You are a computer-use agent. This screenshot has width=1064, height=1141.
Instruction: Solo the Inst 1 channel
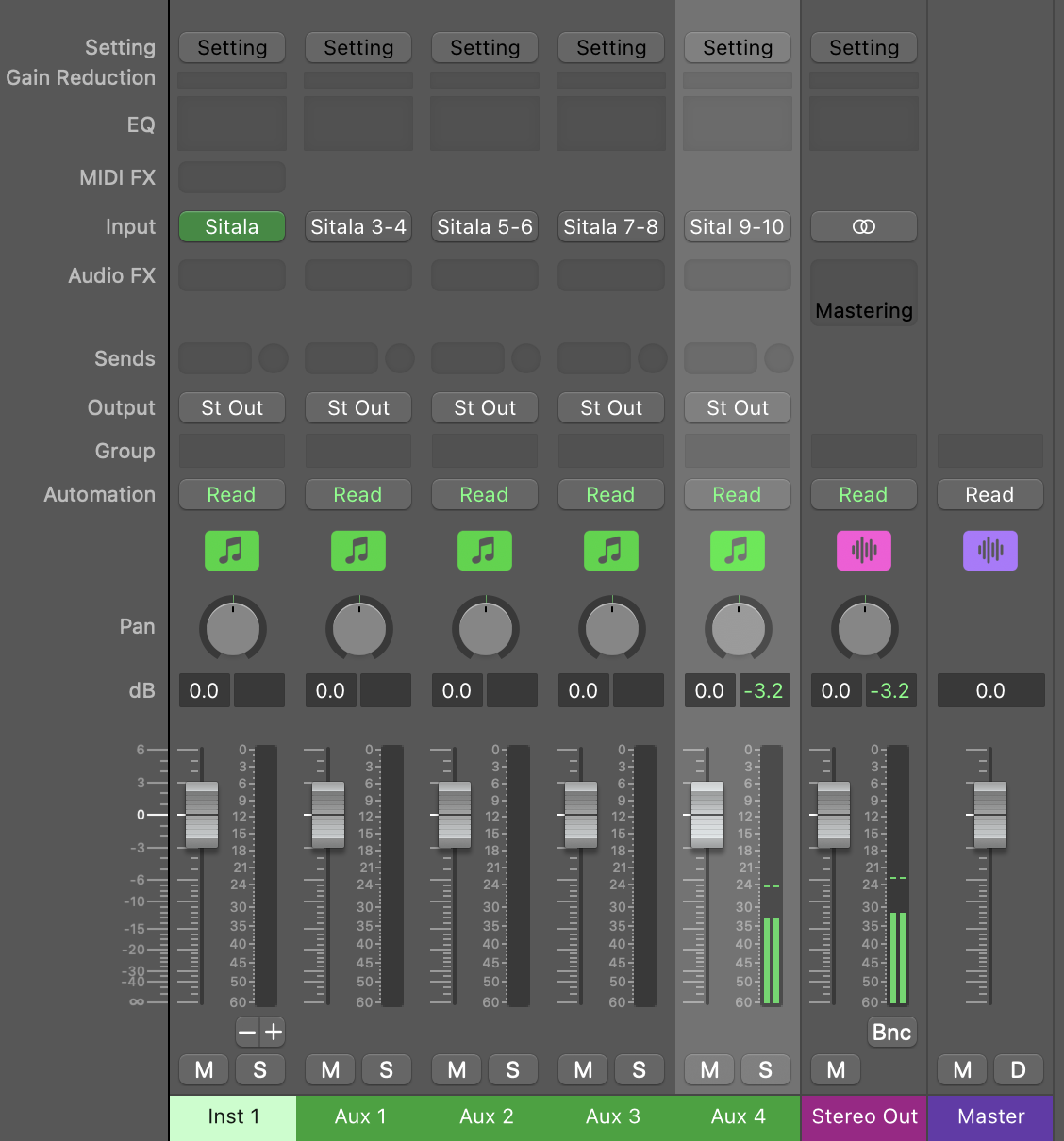click(260, 1069)
